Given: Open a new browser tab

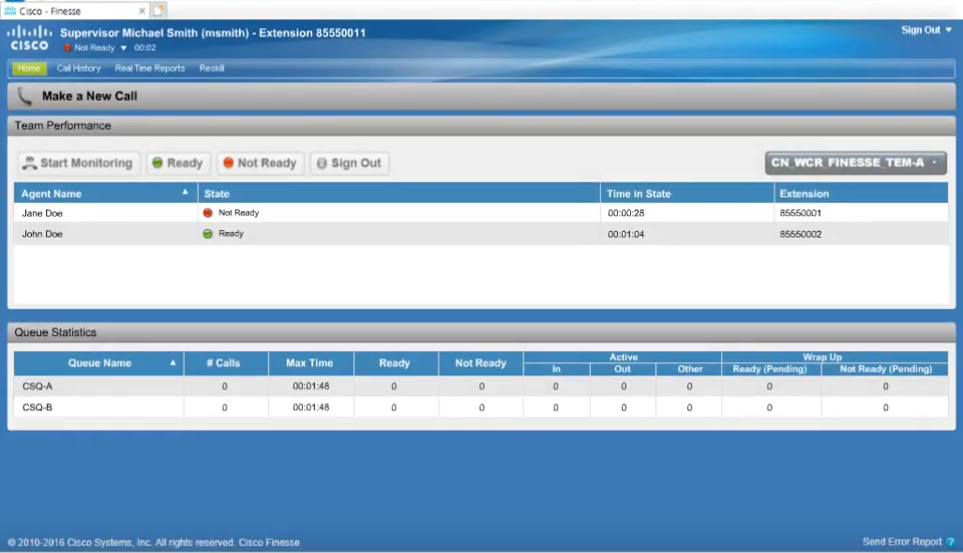Looking at the screenshot, I should point(158,10).
